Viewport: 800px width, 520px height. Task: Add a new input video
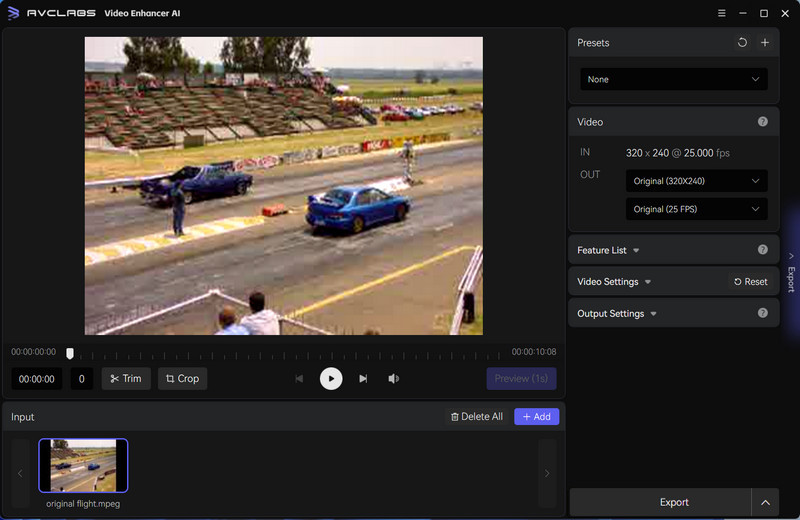pyautogui.click(x=537, y=417)
